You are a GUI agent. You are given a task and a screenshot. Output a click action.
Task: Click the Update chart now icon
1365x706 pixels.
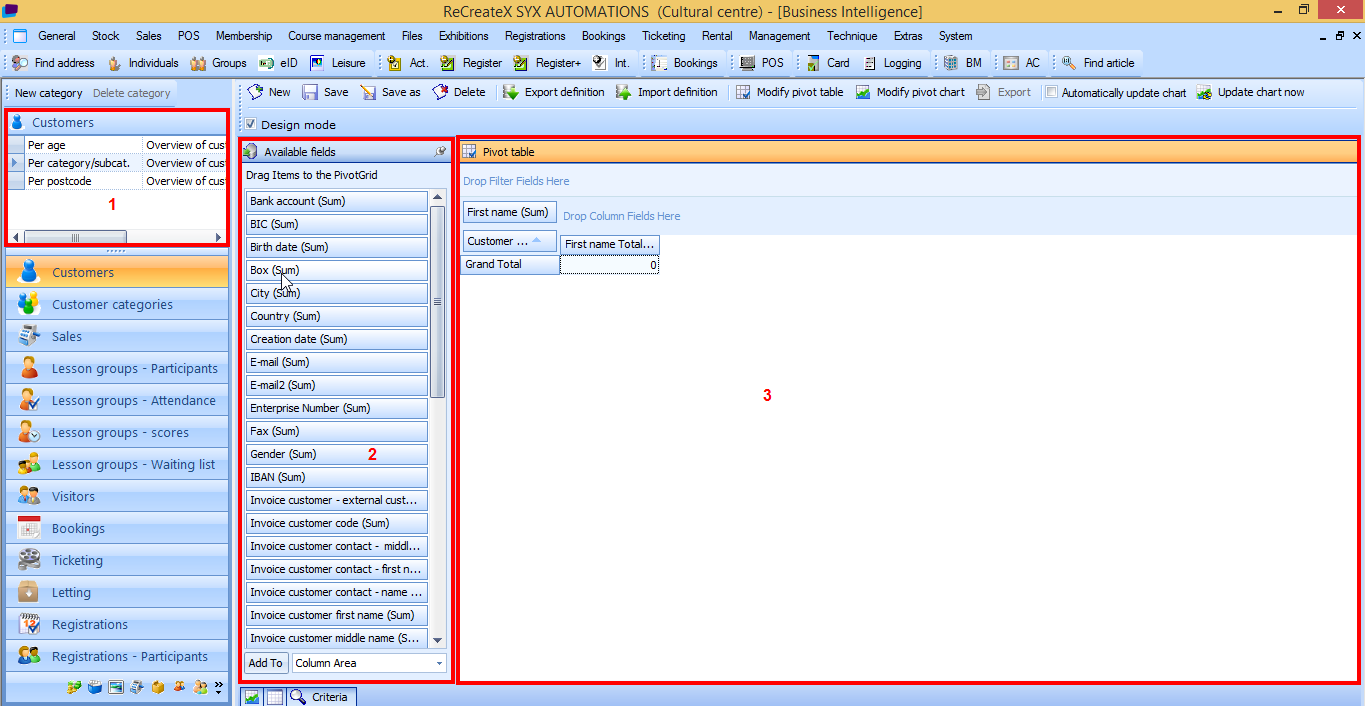pyautogui.click(x=1204, y=93)
